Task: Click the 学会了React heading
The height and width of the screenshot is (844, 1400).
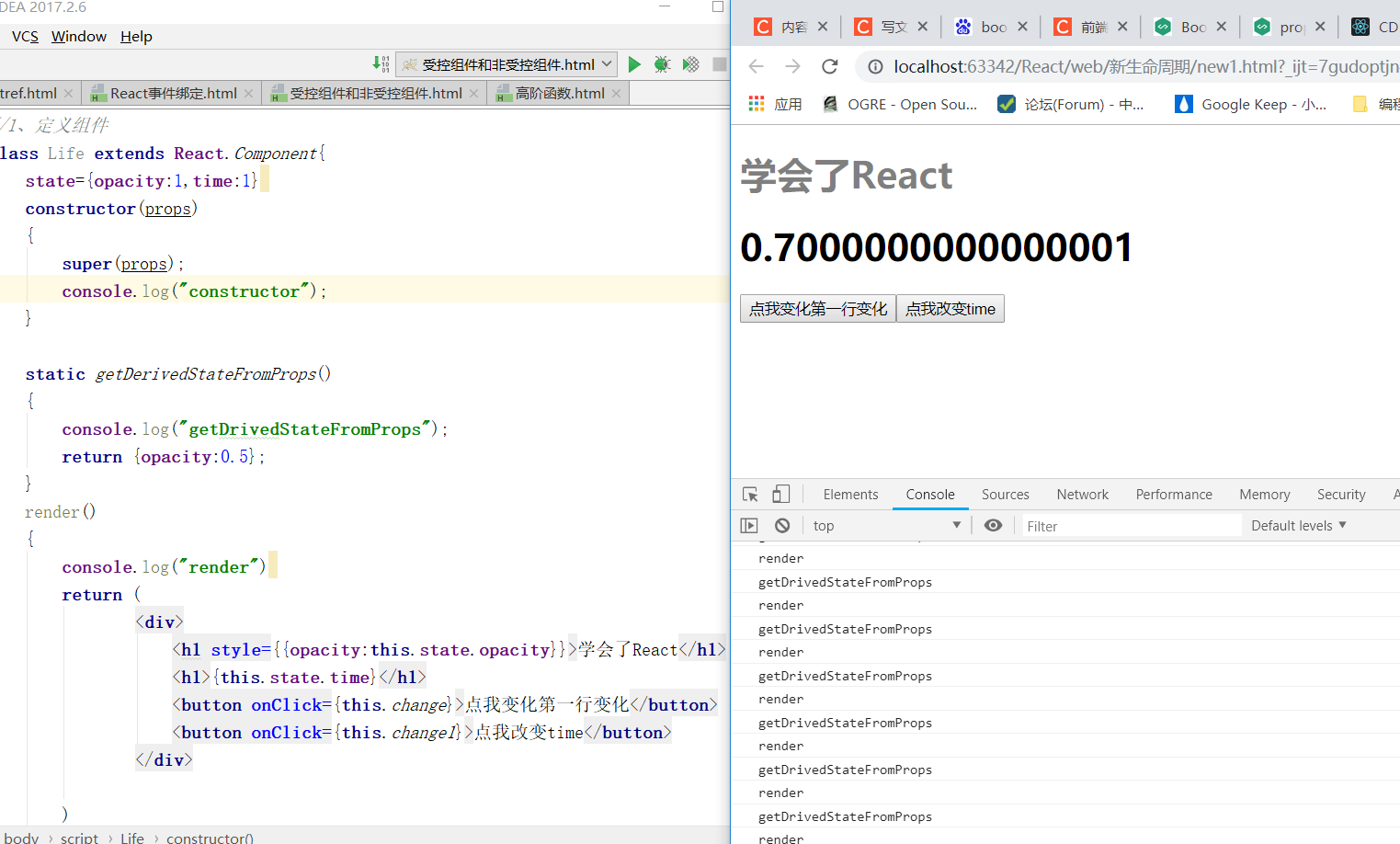Action: (x=847, y=176)
